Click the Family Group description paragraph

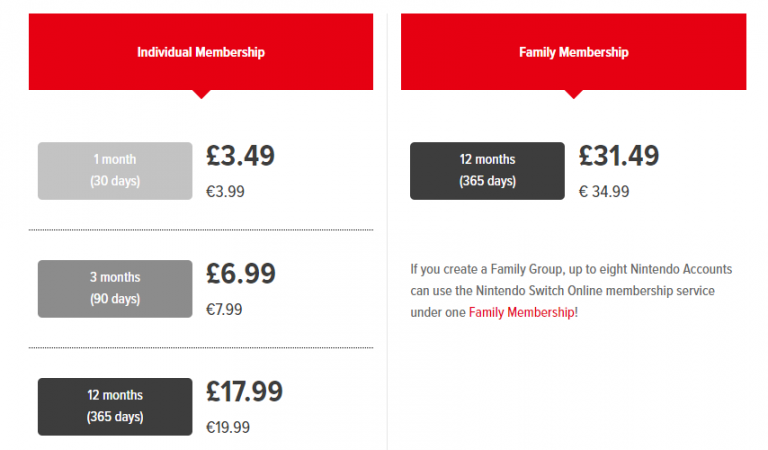571,291
